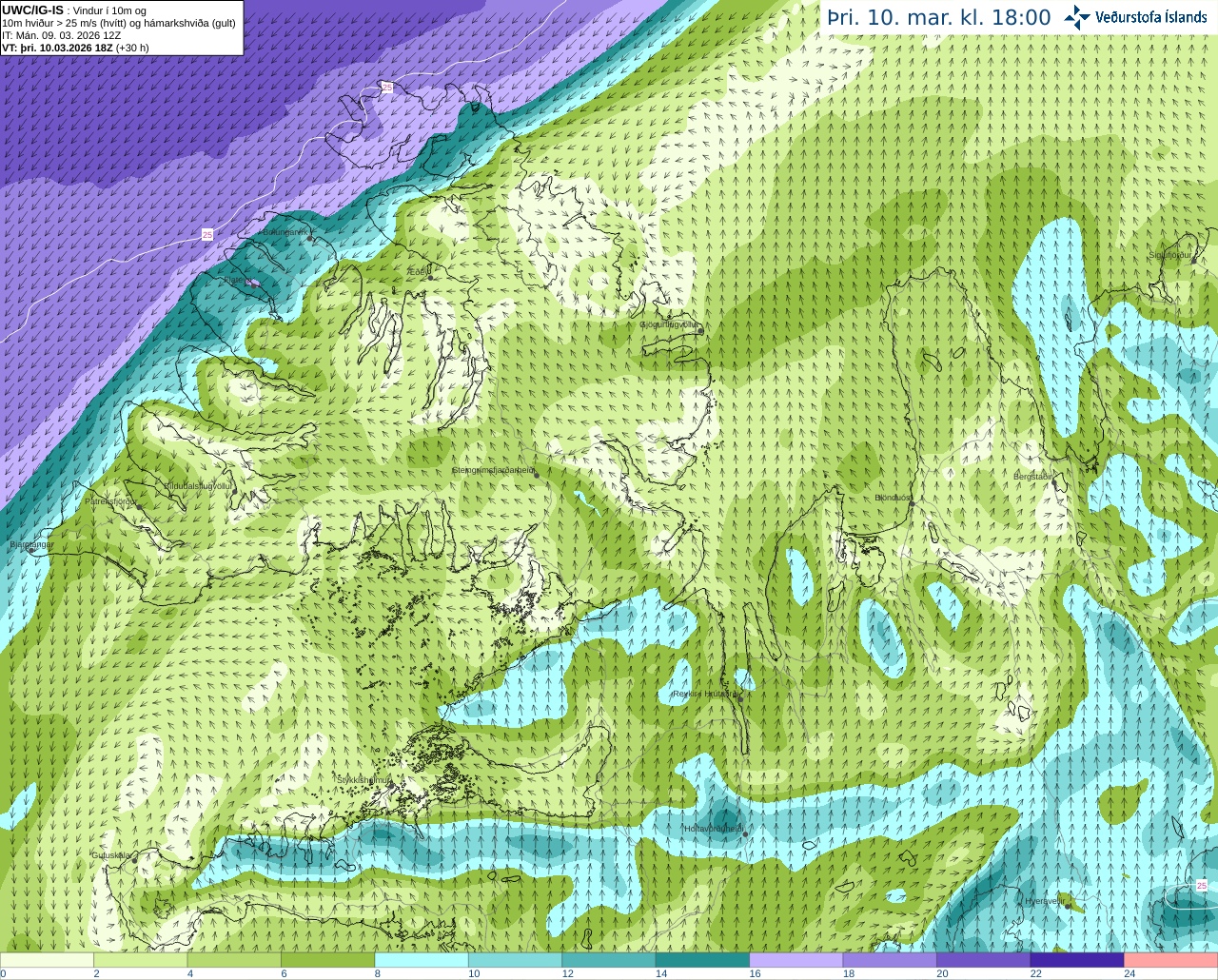
Task: Select the green 4–6 m/s legend swatch
Action: (x=234, y=960)
